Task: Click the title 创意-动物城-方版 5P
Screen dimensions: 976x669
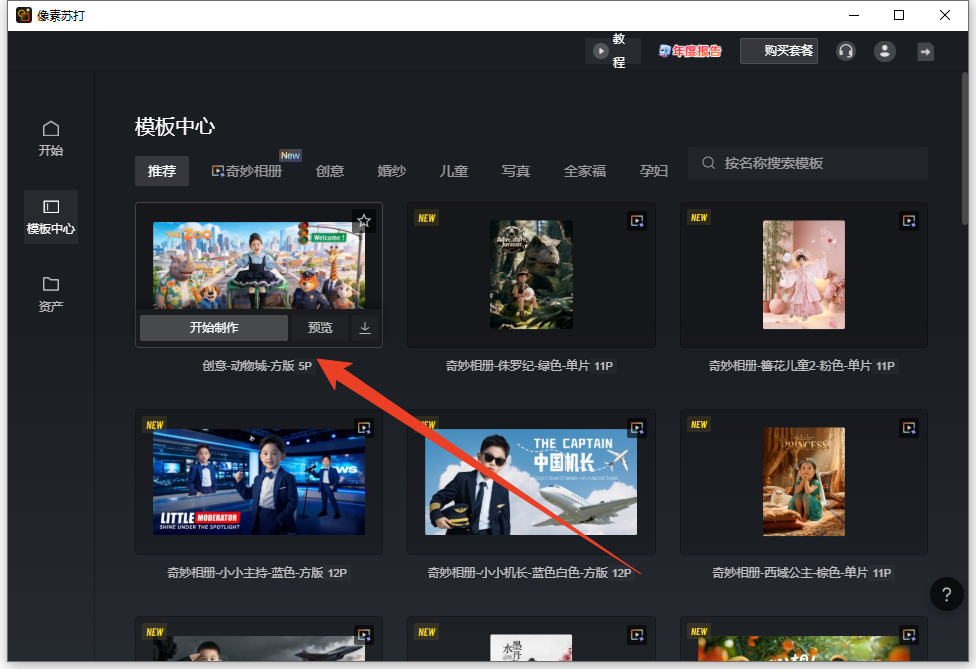Action: [x=257, y=366]
